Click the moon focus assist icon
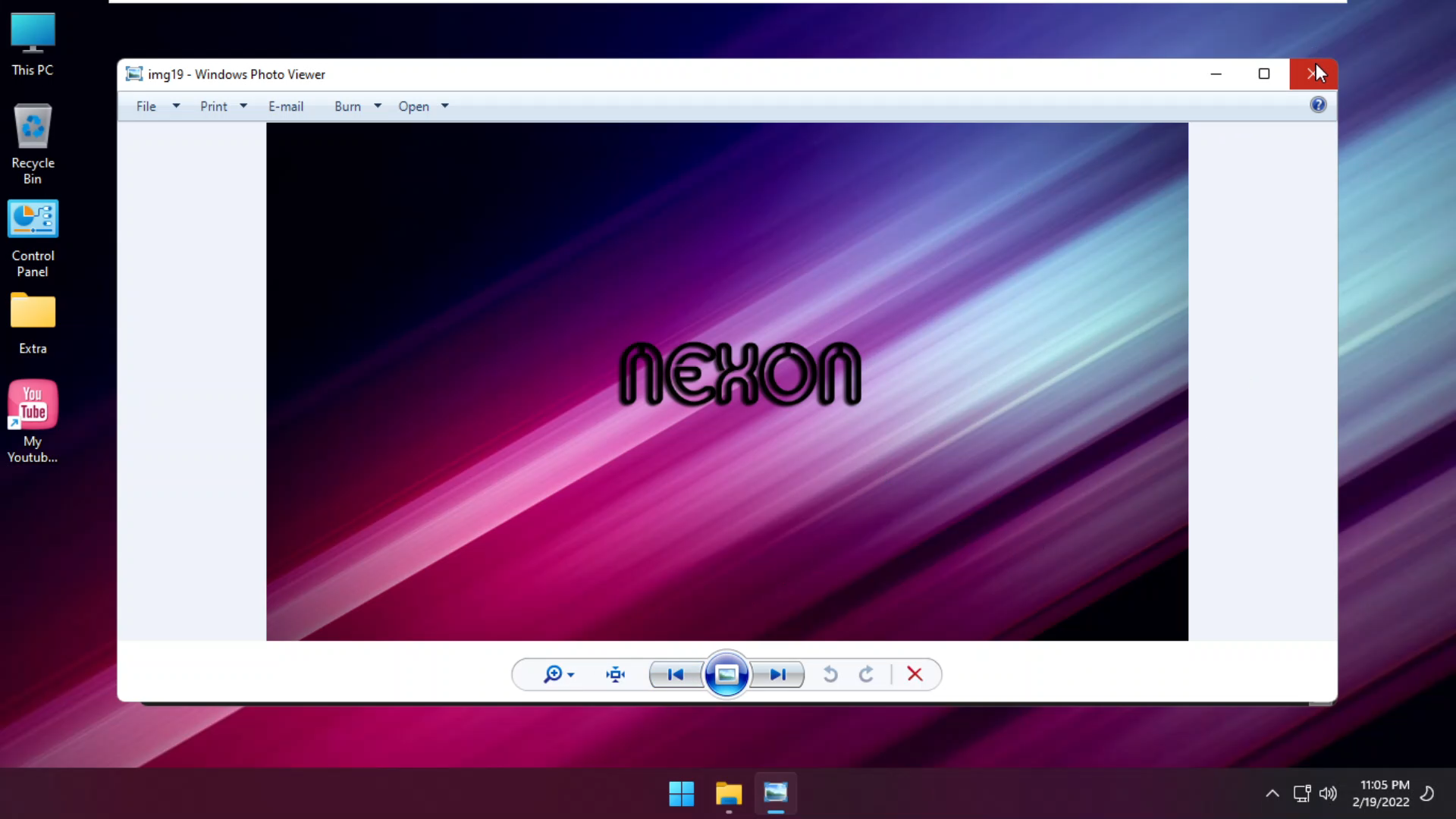 coord(1427,794)
